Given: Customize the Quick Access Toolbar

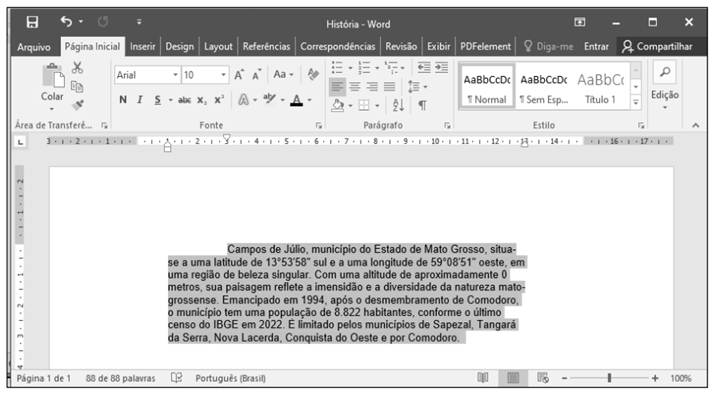Looking at the screenshot, I should 139,22.
